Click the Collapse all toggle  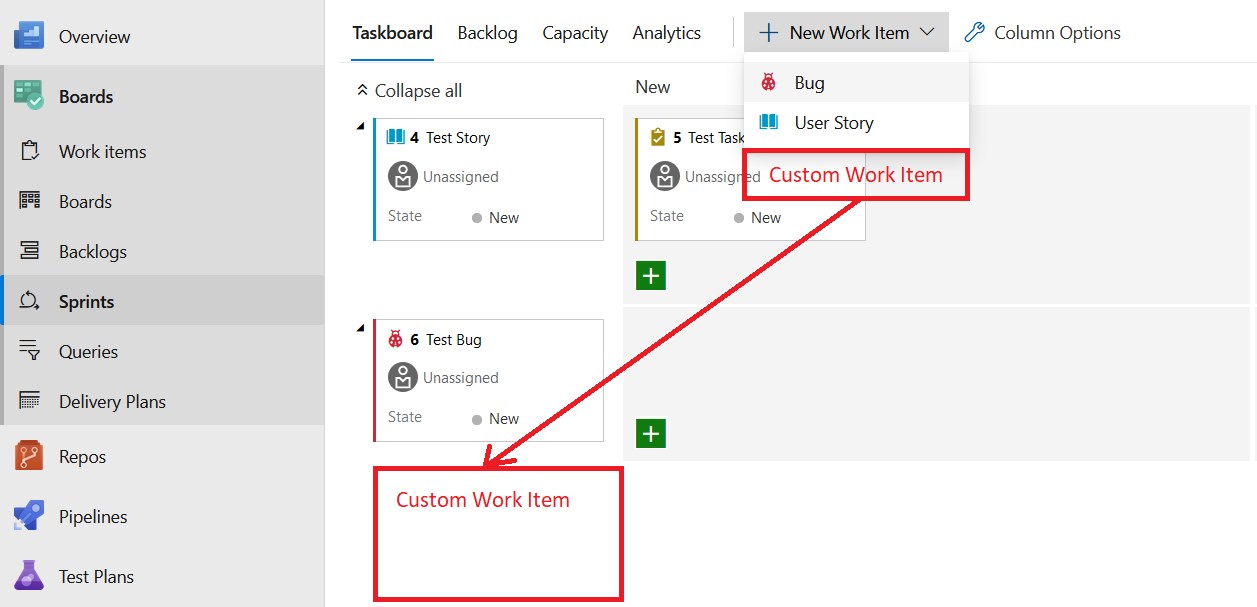[x=409, y=90]
